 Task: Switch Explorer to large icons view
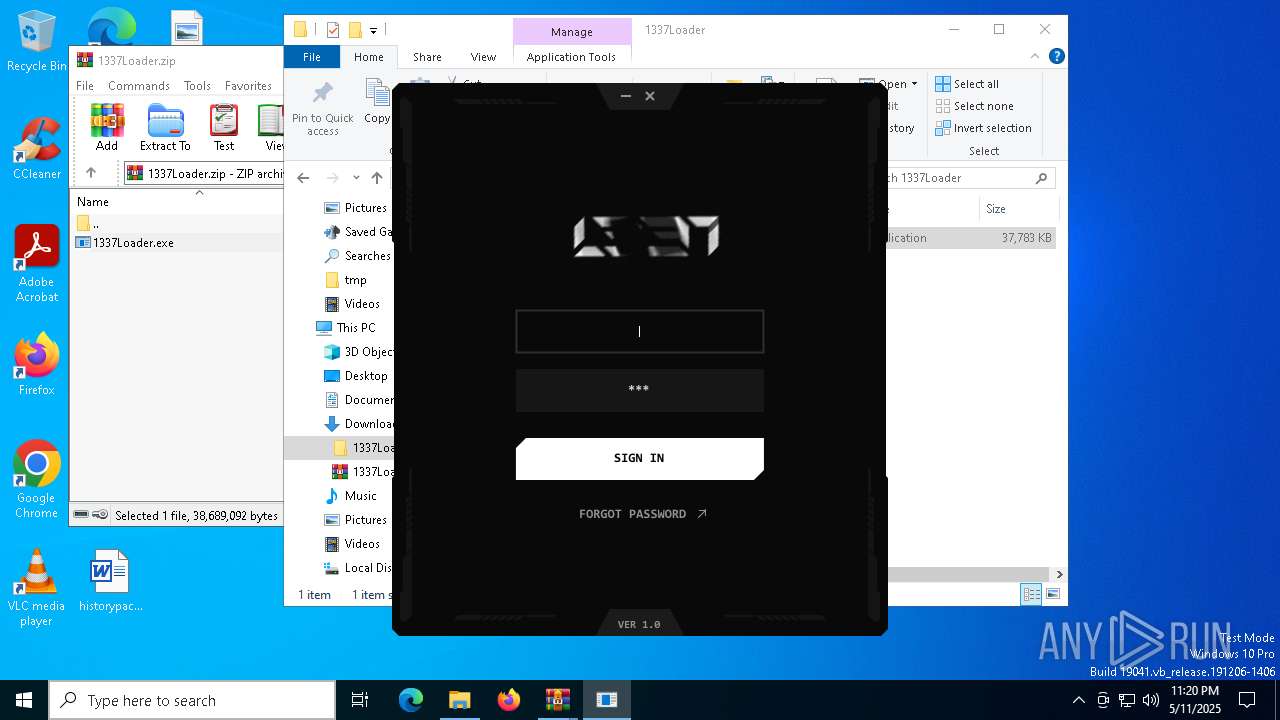[x=1052, y=594]
